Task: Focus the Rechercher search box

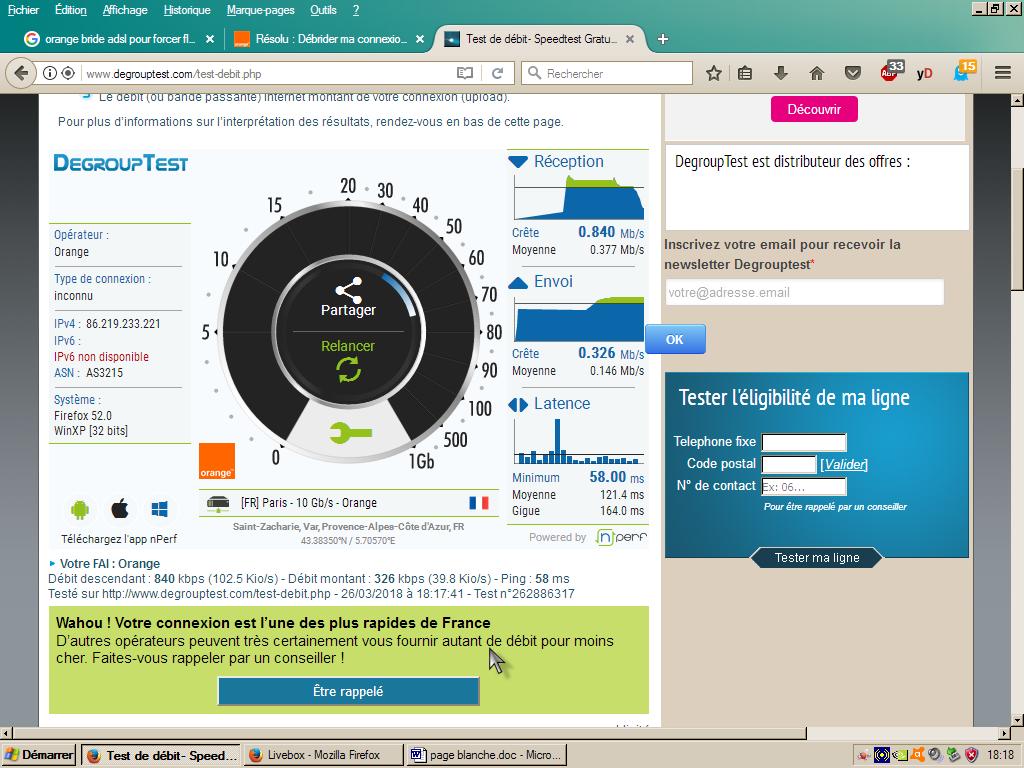Action: [x=607, y=73]
